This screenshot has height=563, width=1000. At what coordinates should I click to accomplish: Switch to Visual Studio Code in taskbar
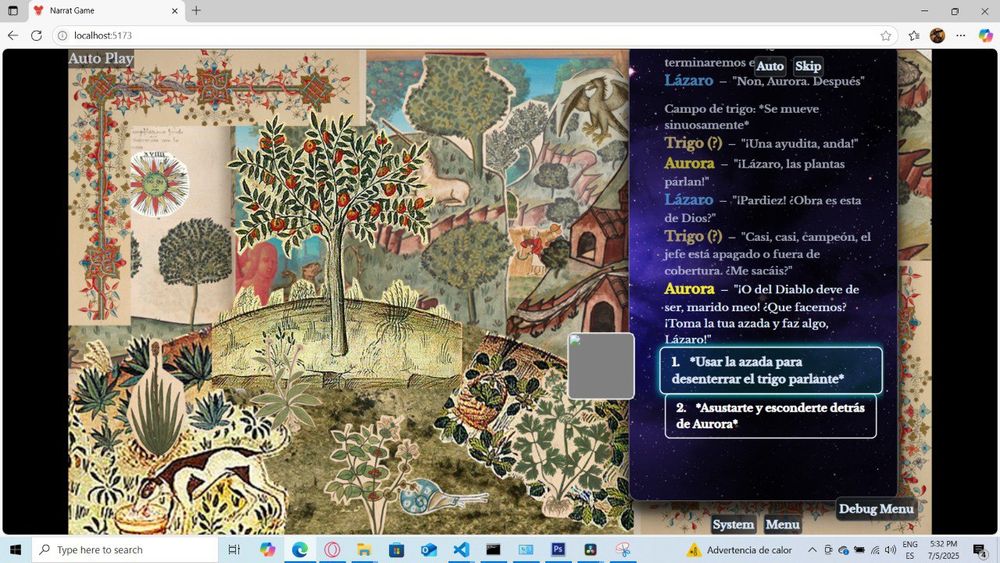461,550
